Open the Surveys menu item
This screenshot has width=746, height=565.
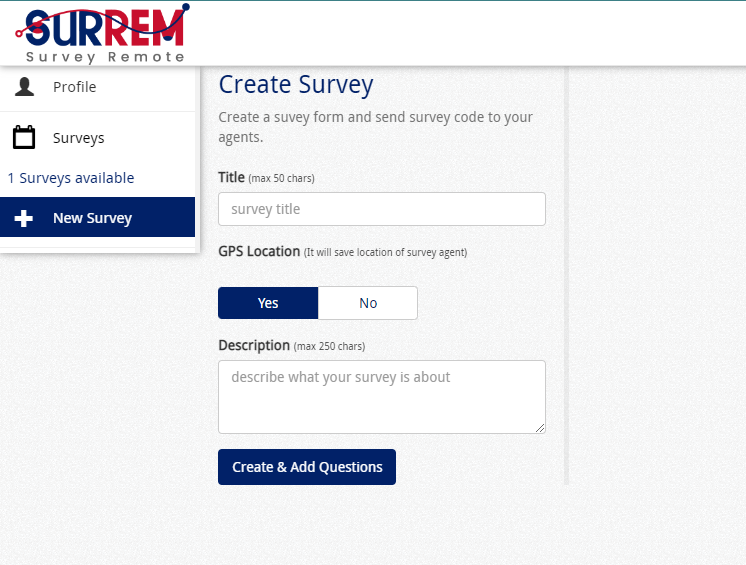point(79,138)
